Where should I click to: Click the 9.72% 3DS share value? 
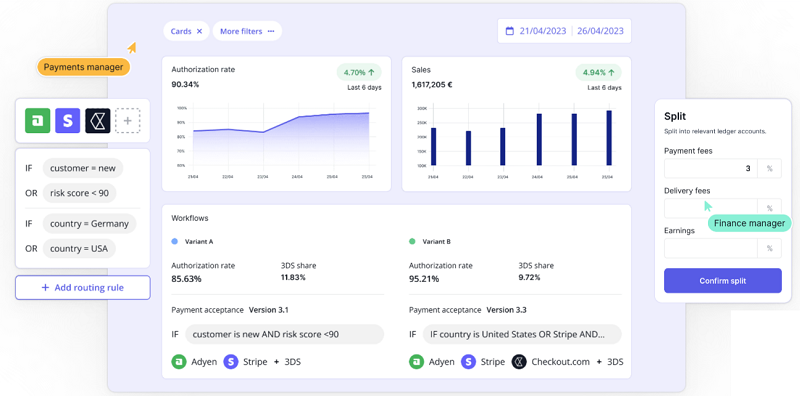click(529, 278)
